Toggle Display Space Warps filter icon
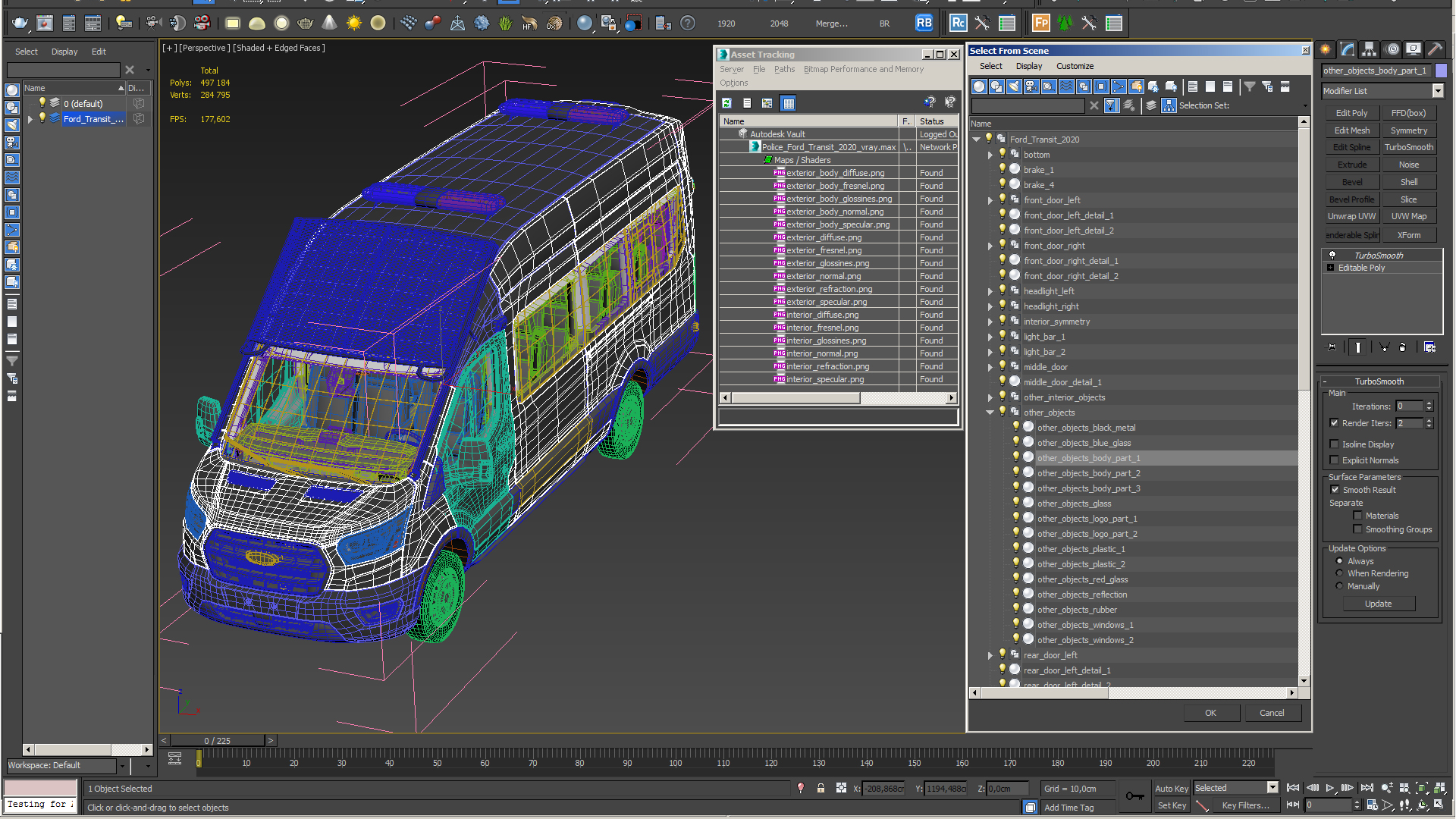 click(x=1066, y=86)
